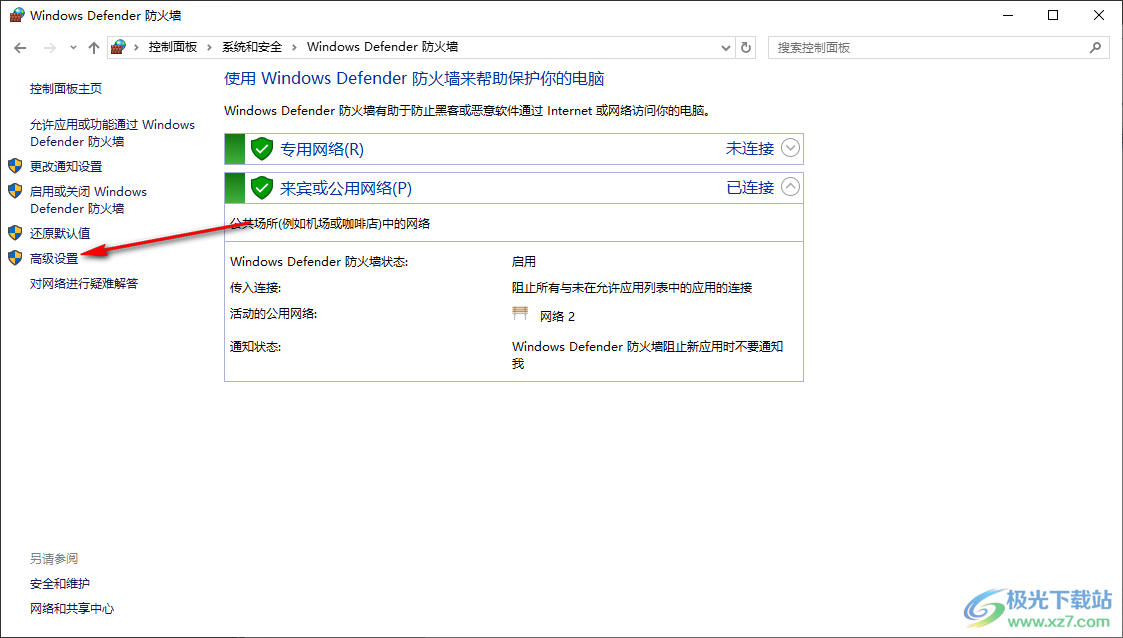Open 对网络进行疑难解答 link
The height and width of the screenshot is (638, 1123).
(x=84, y=284)
